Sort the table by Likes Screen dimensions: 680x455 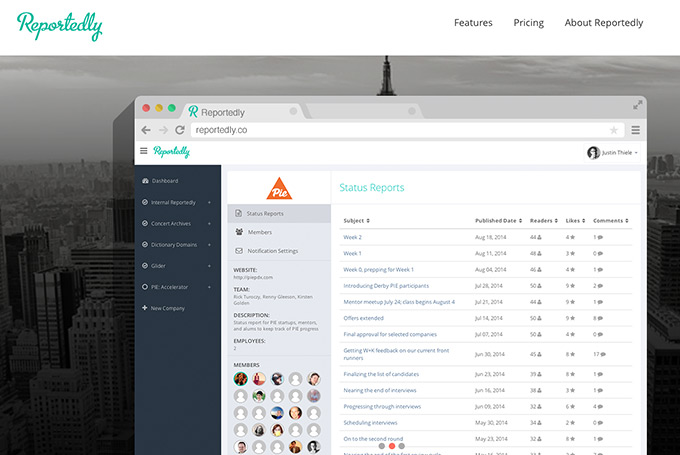(575, 221)
